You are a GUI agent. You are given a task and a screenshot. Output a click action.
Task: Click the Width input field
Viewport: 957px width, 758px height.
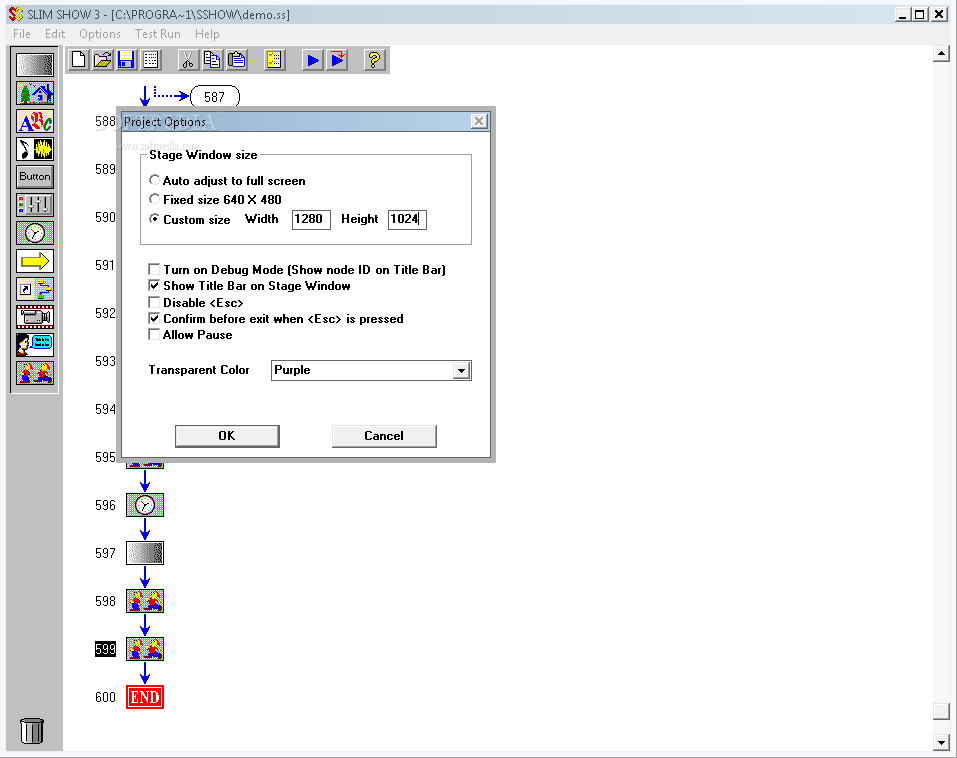311,219
